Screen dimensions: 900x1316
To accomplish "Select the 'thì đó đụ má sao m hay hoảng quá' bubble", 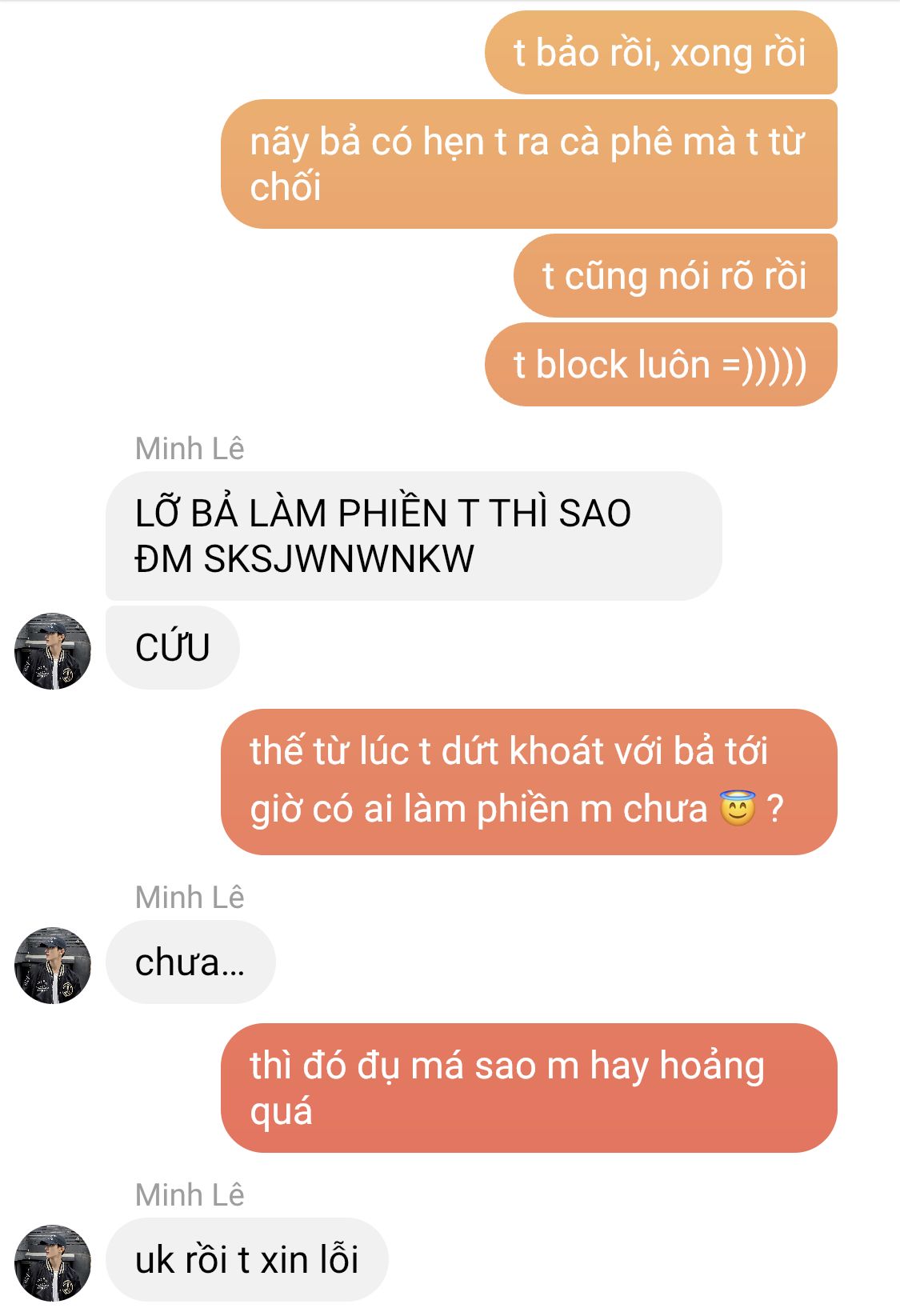I will tap(529, 1088).
